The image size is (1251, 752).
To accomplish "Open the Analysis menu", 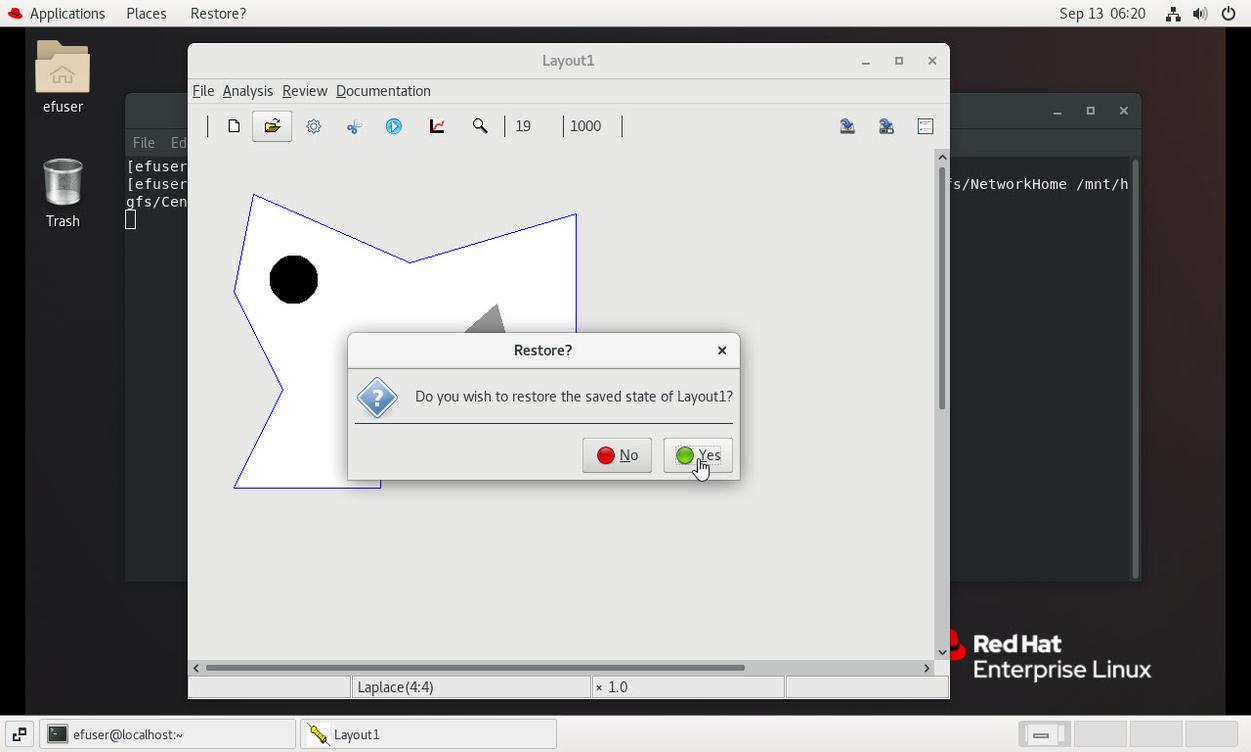I will pos(247,91).
